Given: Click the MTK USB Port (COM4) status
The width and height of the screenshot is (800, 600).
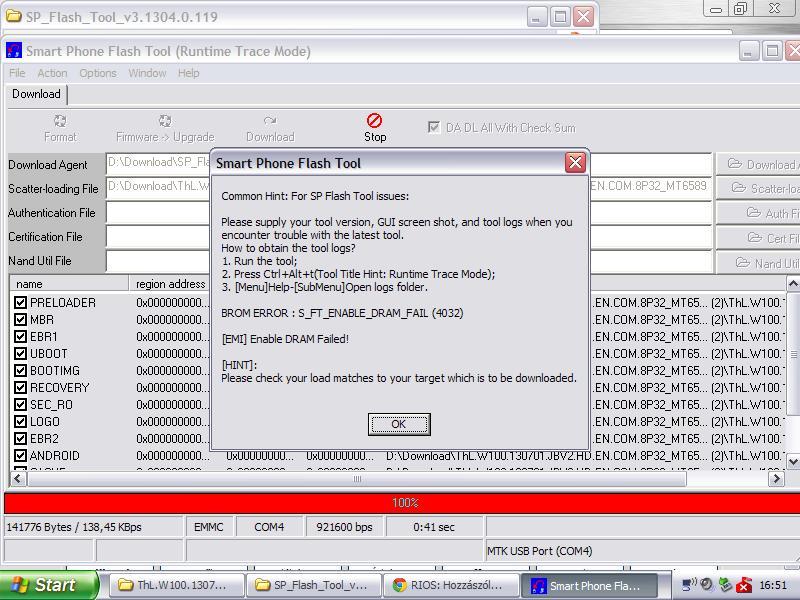Looking at the screenshot, I should 540,551.
